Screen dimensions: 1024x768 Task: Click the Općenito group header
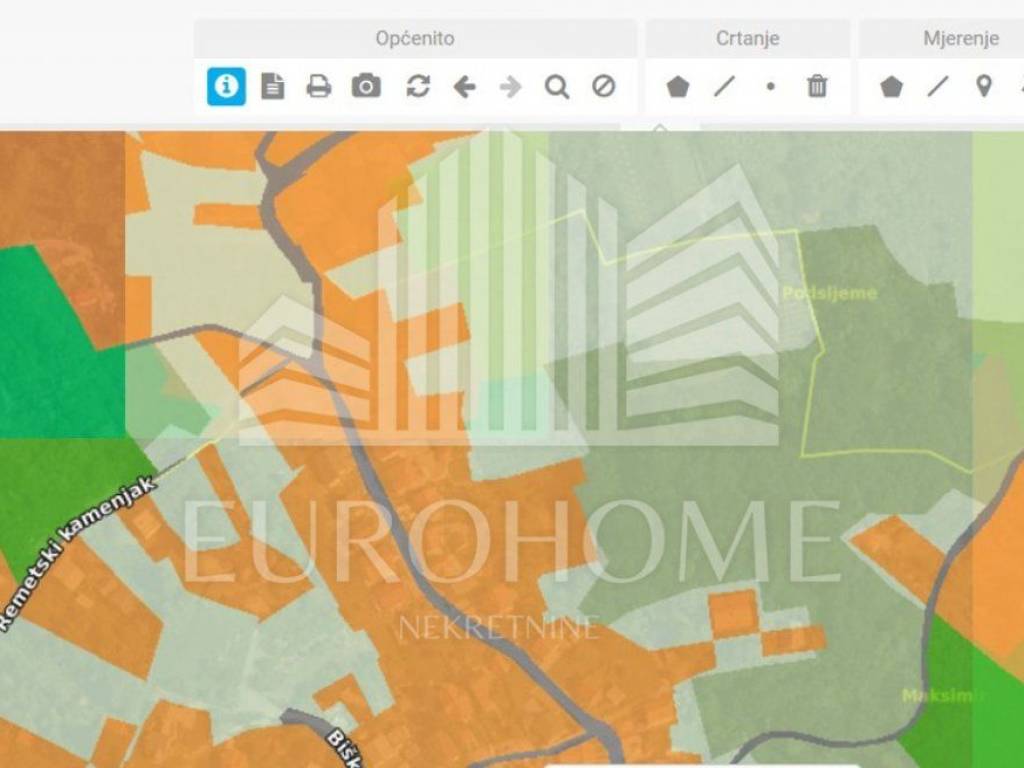tap(415, 39)
